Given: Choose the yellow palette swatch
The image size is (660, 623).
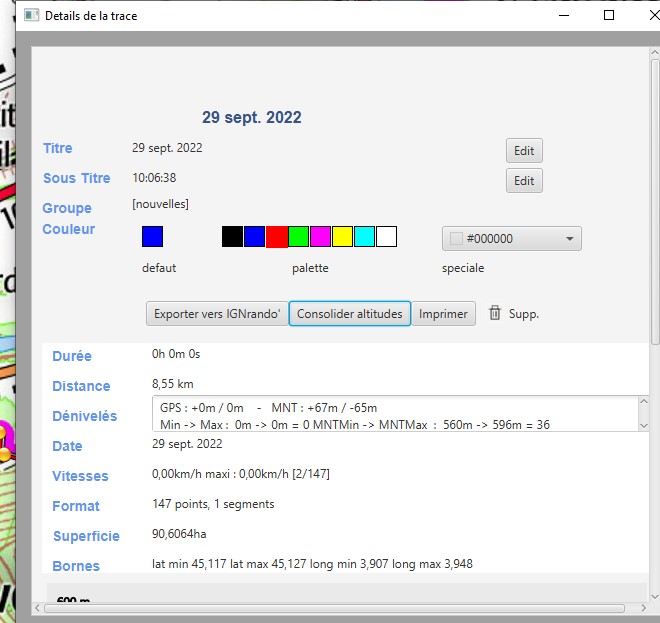Looking at the screenshot, I should point(342,237).
